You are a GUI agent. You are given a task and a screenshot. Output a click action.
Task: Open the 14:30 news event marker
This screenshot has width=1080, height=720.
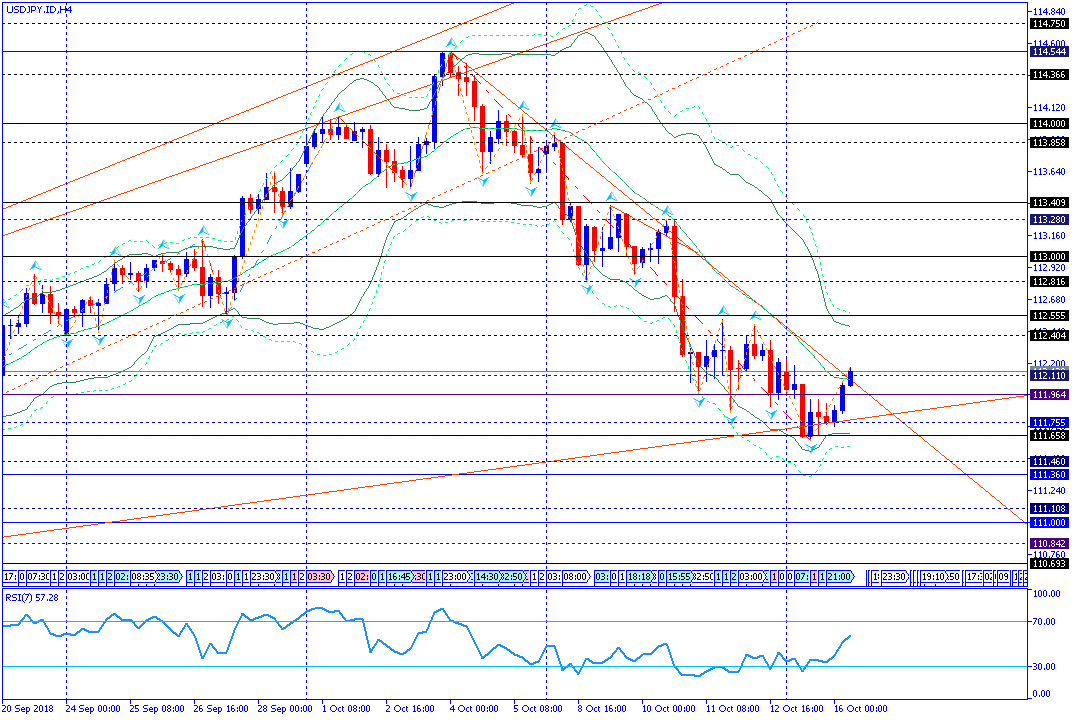pyautogui.click(x=487, y=577)
